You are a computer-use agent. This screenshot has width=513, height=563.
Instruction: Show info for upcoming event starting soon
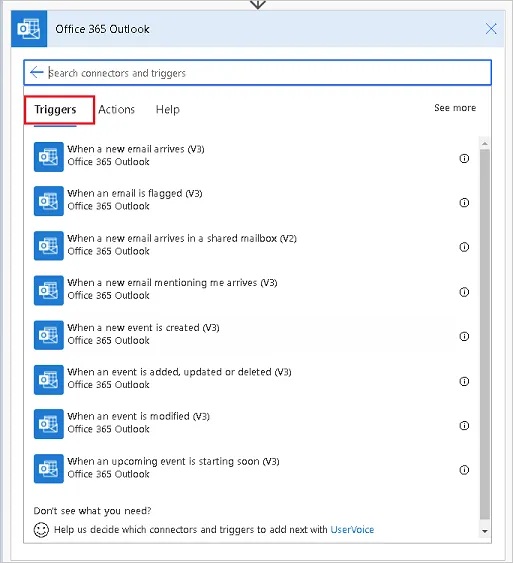pos(464,470)
